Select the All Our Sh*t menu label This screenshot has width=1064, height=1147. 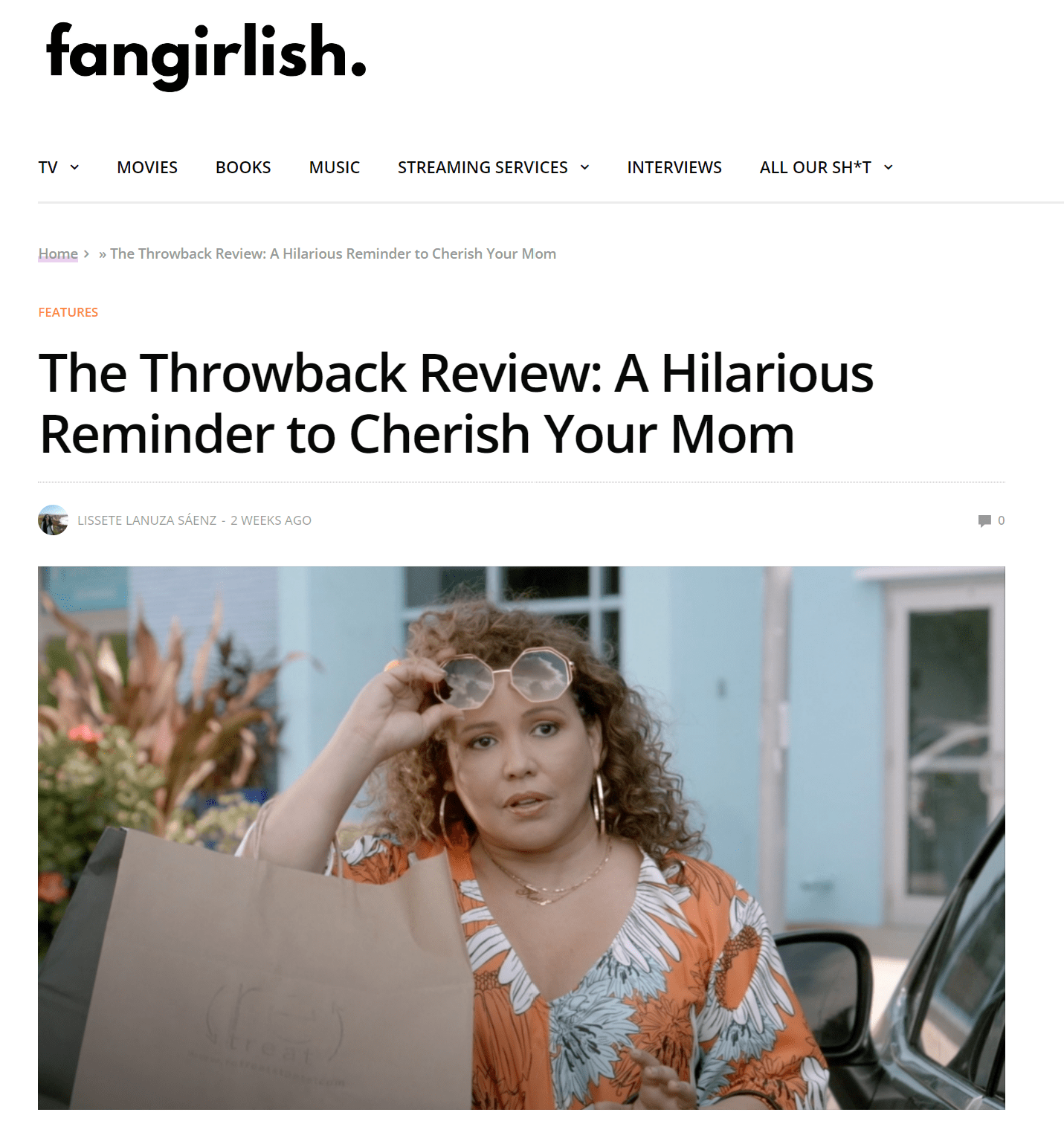click(815, 167)
